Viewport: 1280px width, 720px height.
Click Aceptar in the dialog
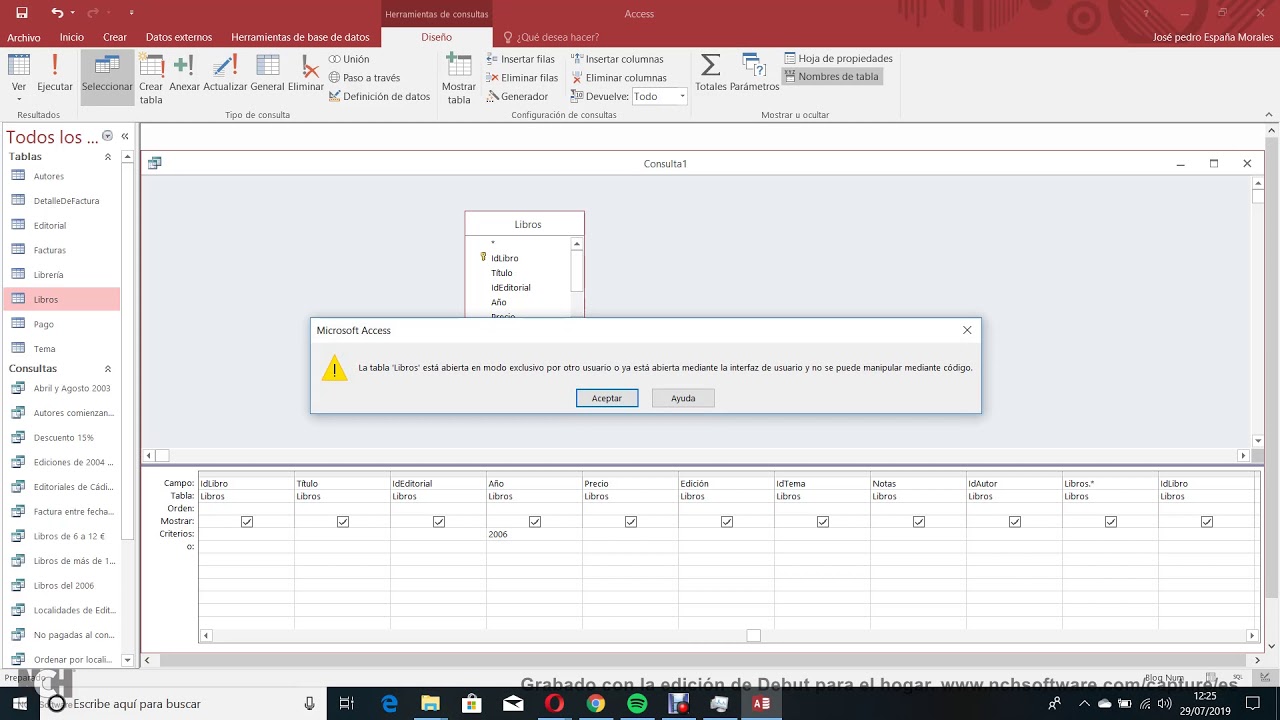[x=607, y=398]
